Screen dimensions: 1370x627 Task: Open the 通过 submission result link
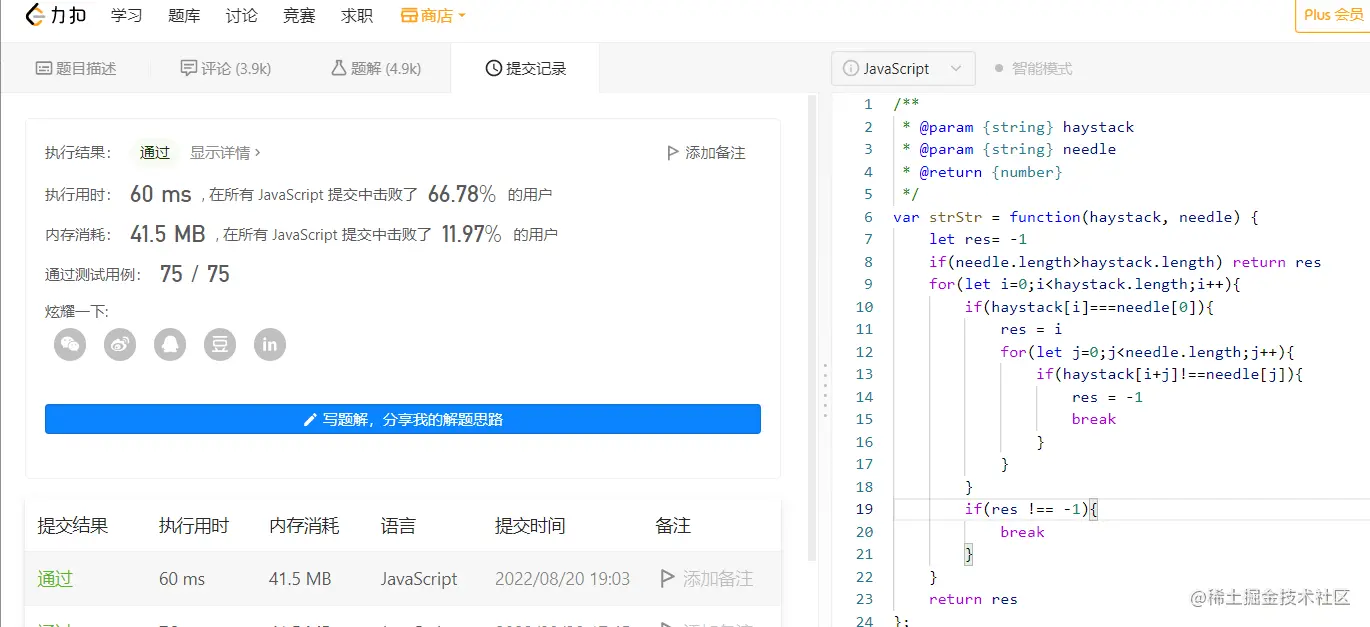tap(55, 578)
